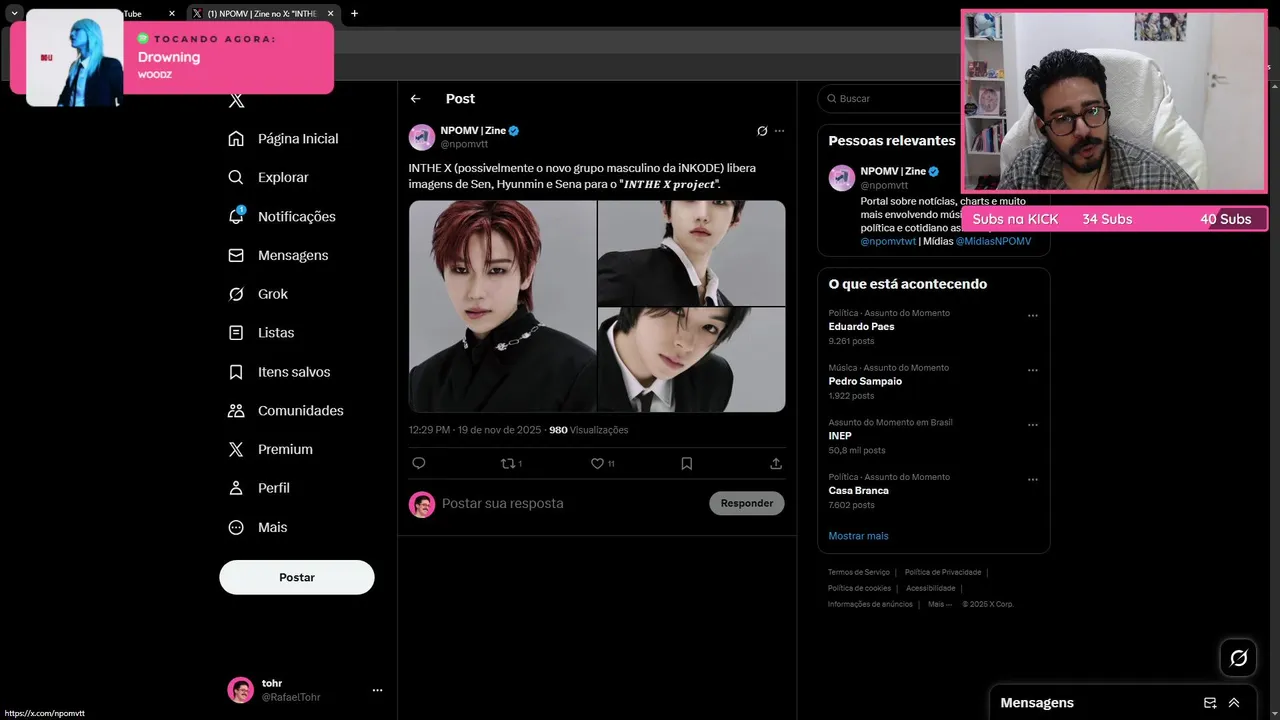The image size is (1280, 720).
Task: Open a new browser tab with plus
Action: point(354,14)
